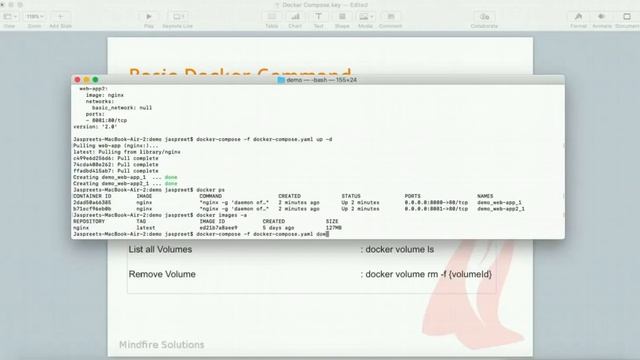
Task: Open the View dropdown in Keynote toolbar
Action: [10, 17]
